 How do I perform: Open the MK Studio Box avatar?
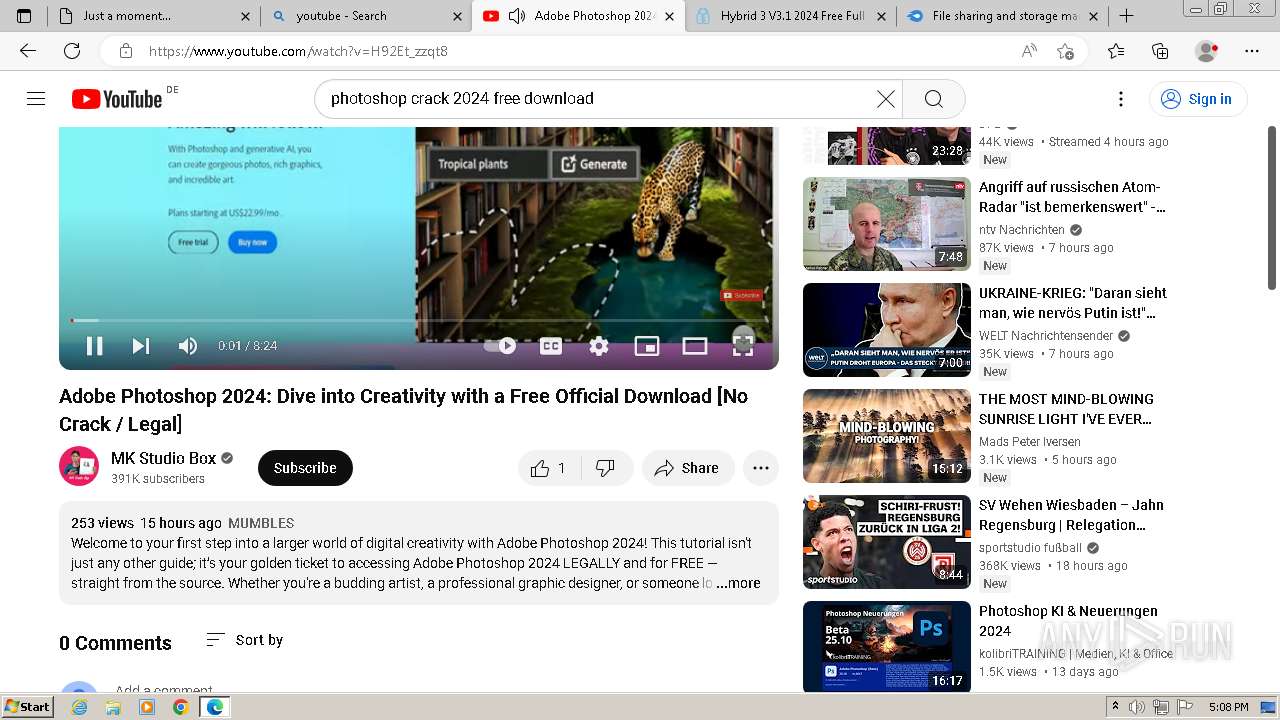pos(79,467)
